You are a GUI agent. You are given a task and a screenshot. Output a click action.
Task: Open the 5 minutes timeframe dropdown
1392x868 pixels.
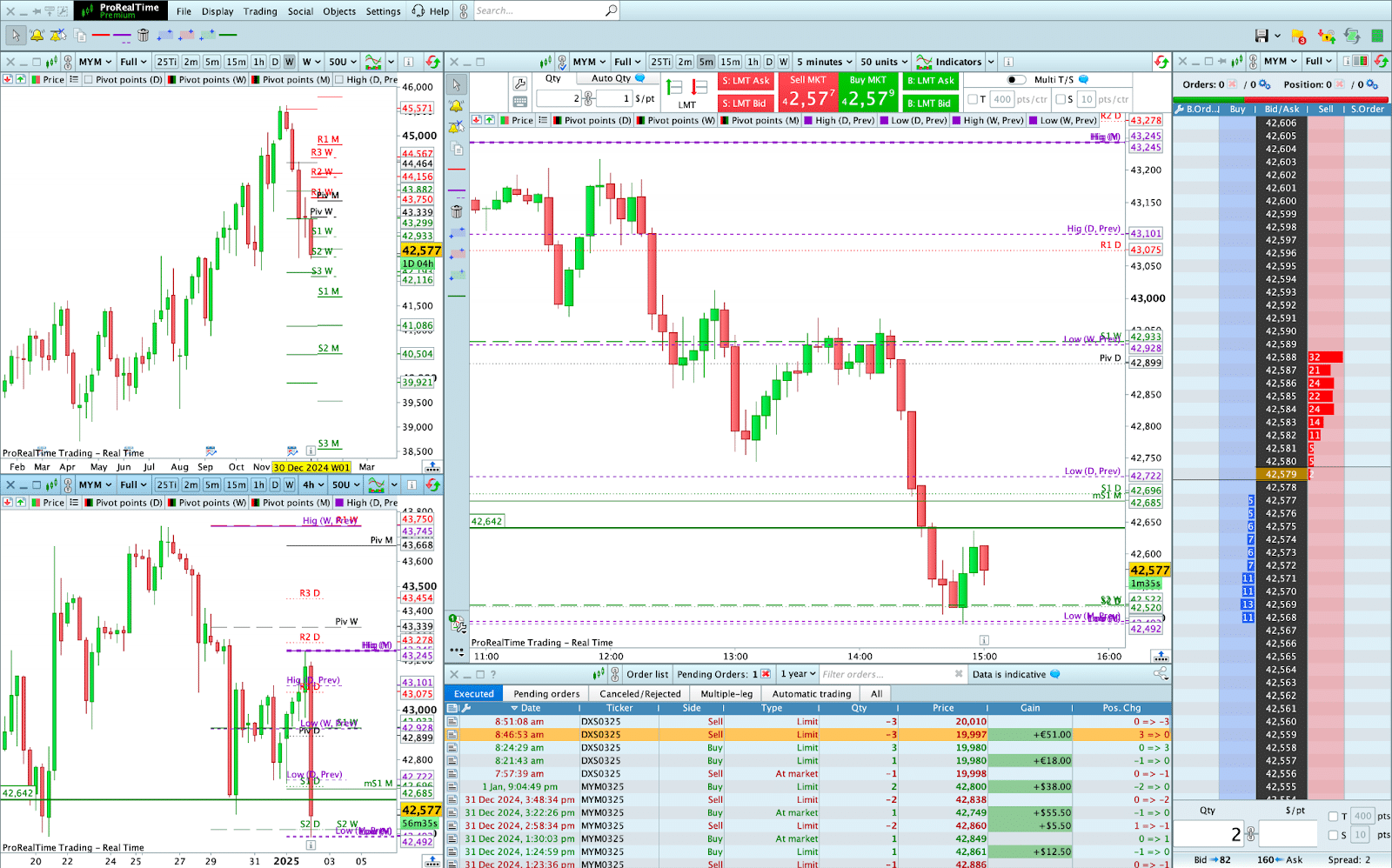pos(823,62)
